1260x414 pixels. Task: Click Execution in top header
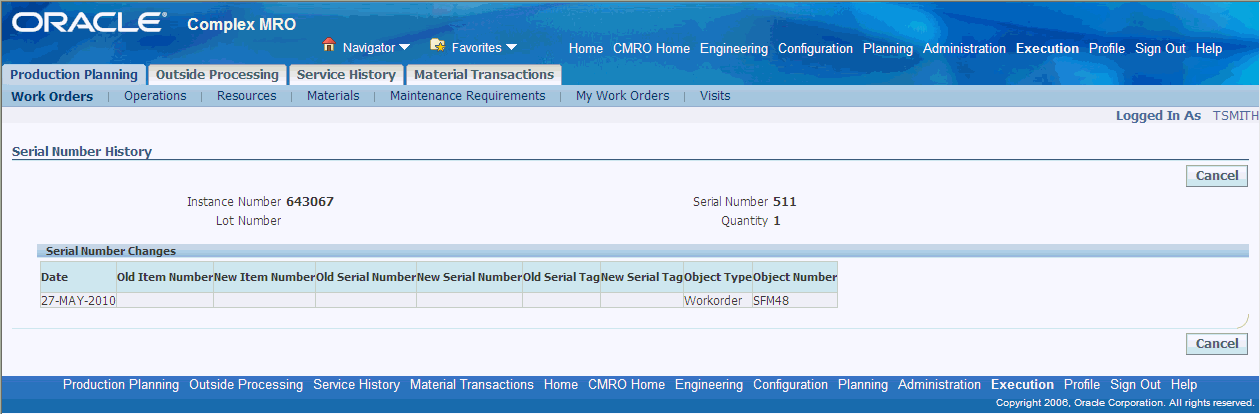[x=1047, y=48]
